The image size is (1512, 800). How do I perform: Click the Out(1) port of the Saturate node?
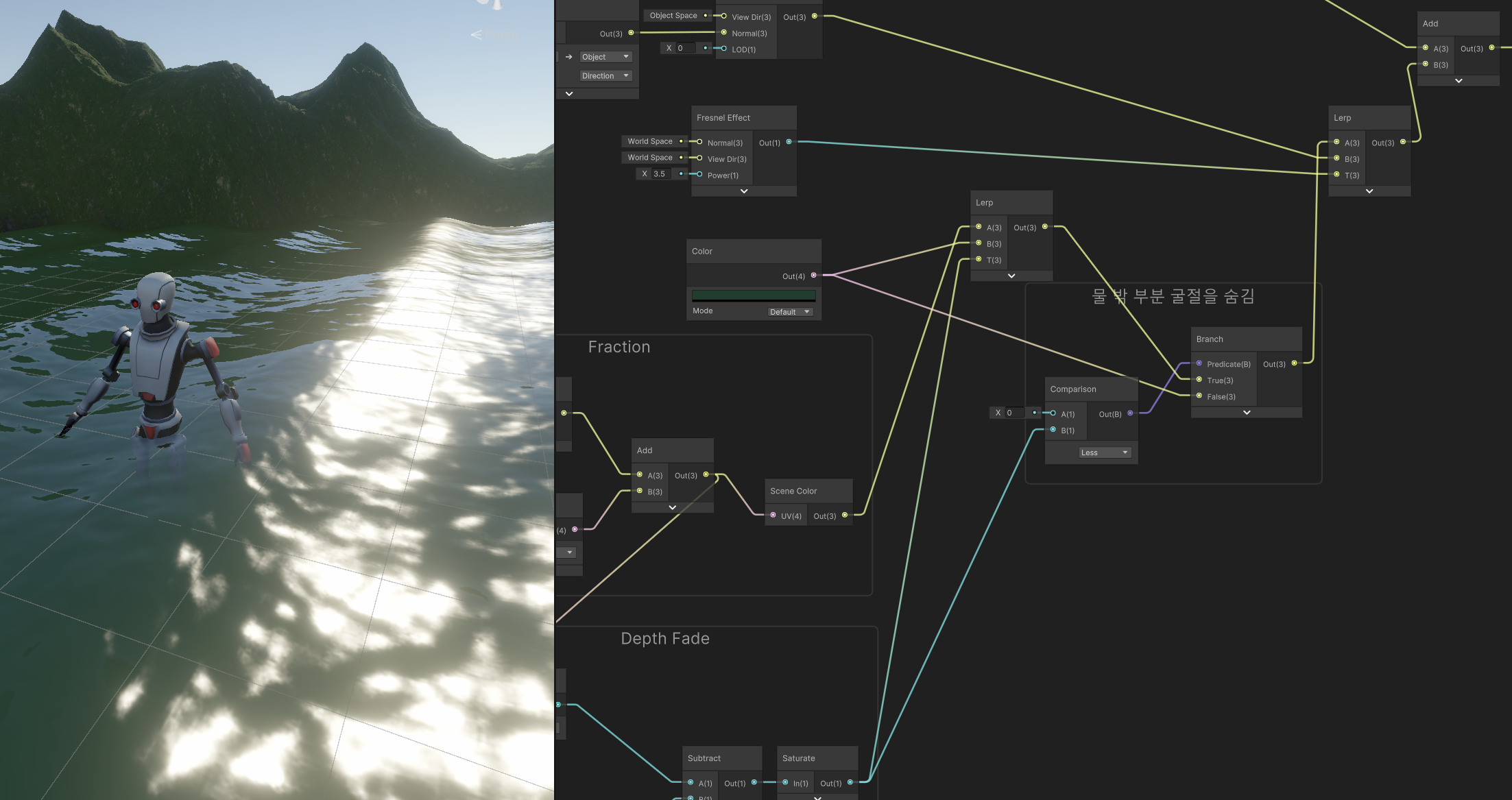click(x=850, y=782)
